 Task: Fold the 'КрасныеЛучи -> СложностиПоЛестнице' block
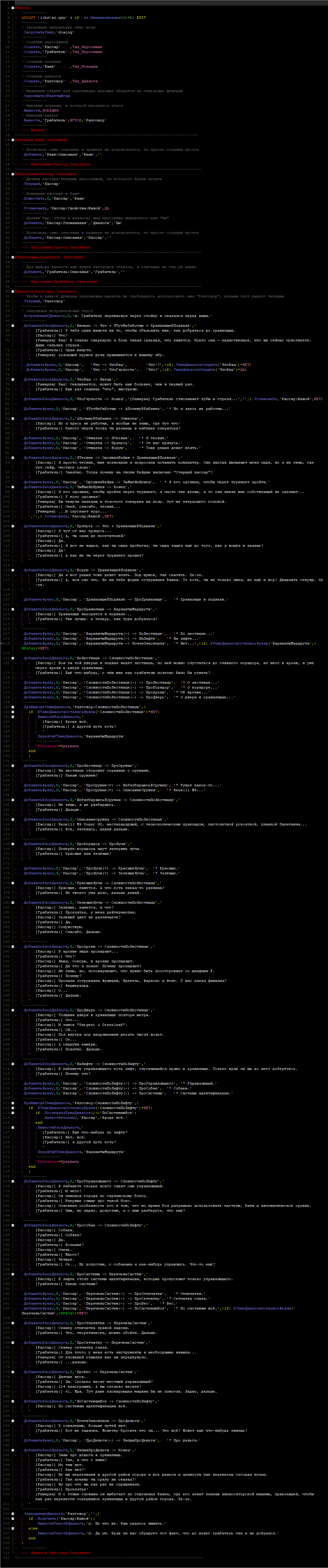12,883
